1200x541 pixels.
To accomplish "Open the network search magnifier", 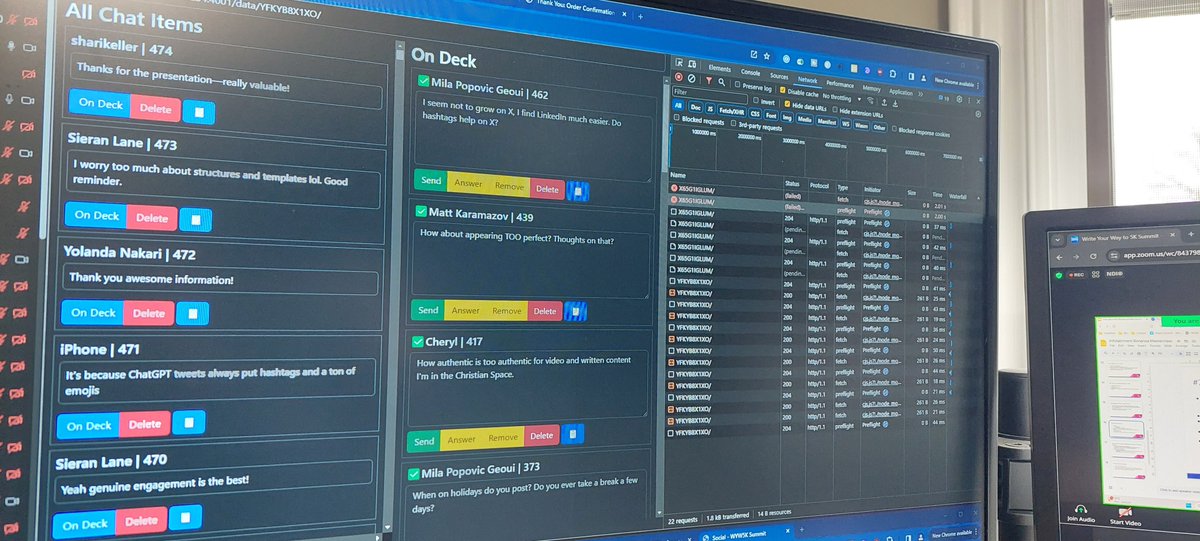I will (x=721, y=82).
